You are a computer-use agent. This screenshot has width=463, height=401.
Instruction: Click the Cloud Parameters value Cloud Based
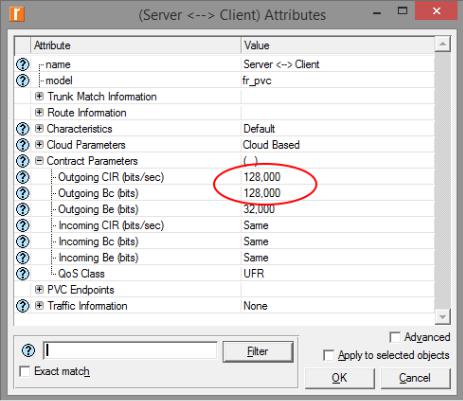[x=271, y=145]
